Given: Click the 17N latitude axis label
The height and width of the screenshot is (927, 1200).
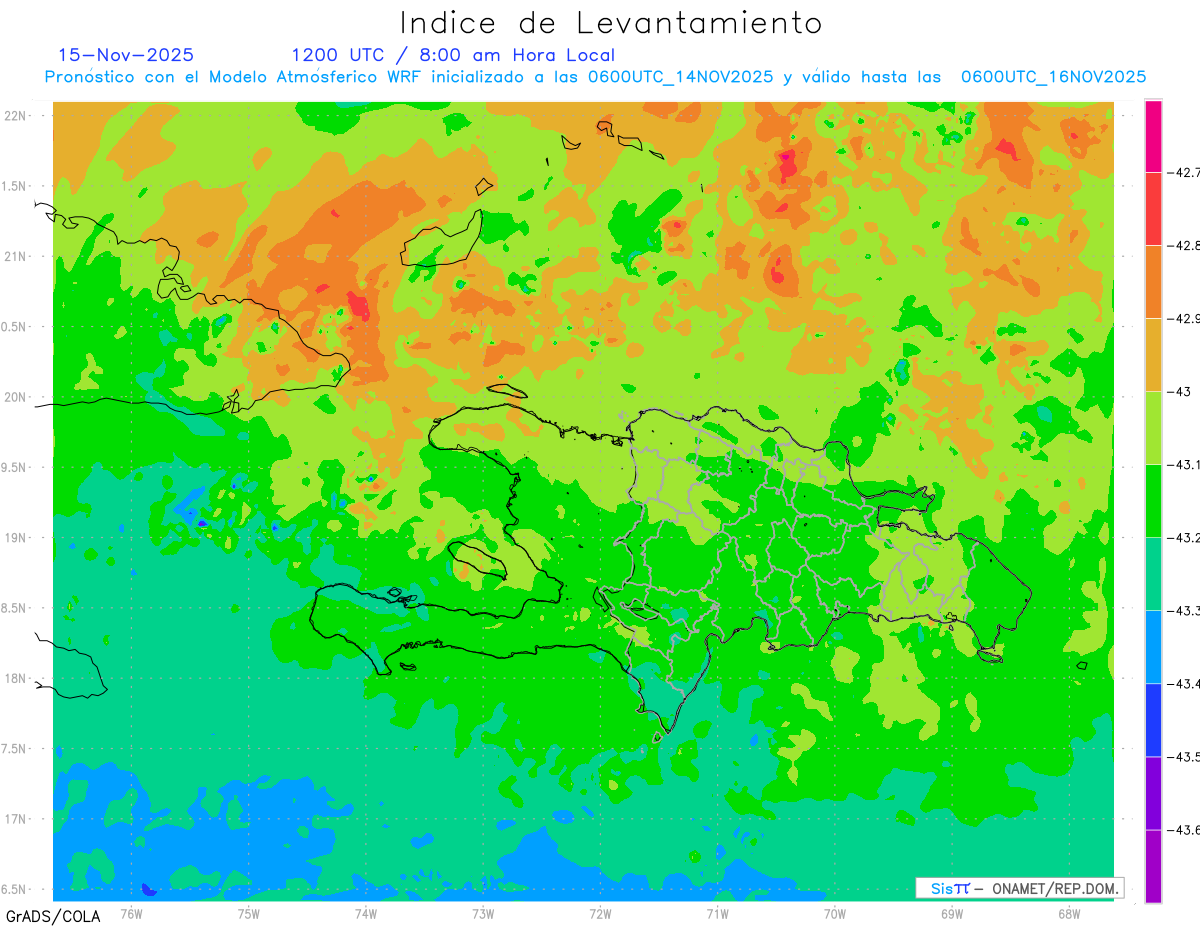Looking at the screenshot, I should tap(15, 819).
